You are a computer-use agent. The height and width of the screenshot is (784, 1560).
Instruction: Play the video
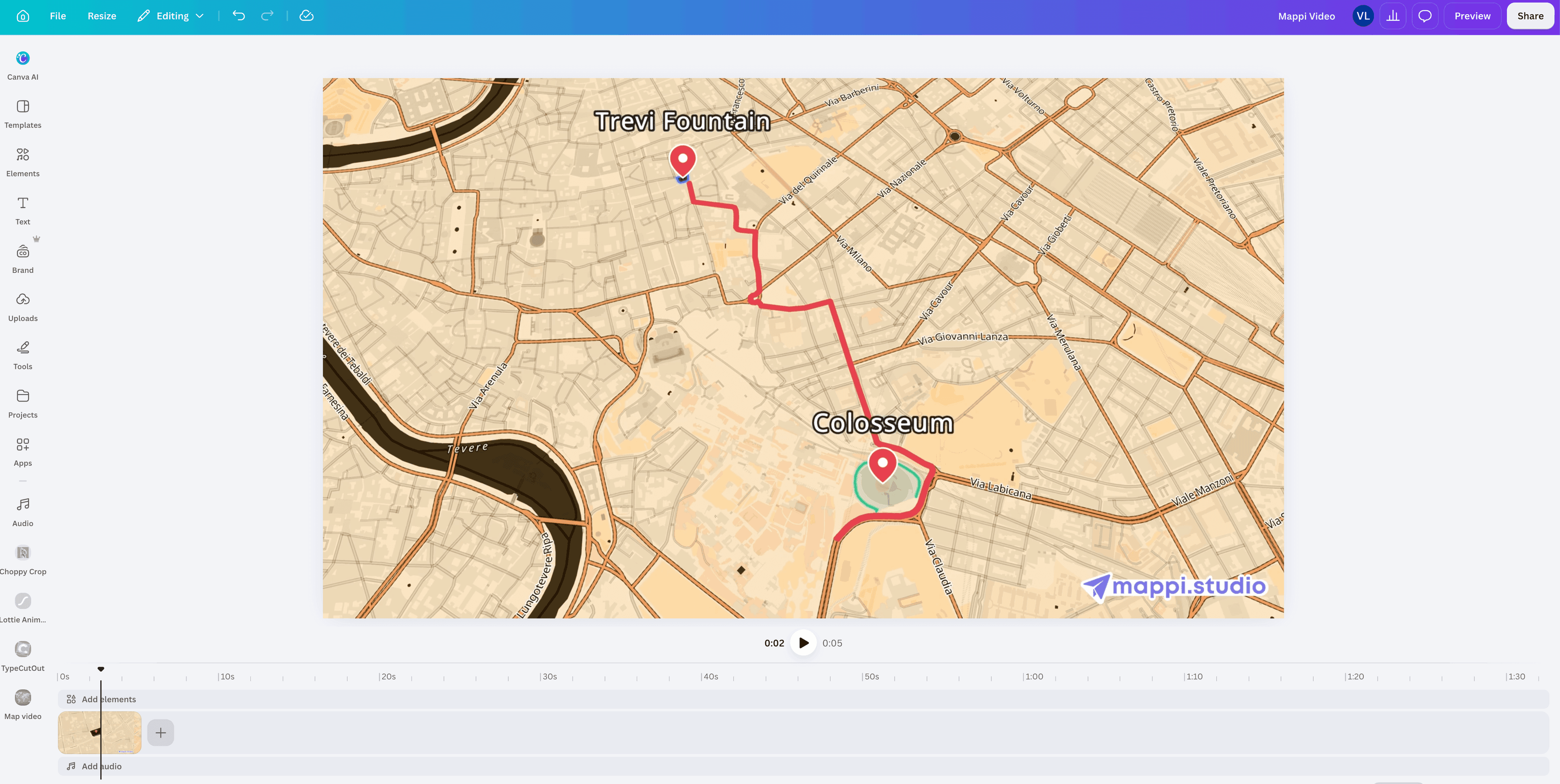(803, 643)
